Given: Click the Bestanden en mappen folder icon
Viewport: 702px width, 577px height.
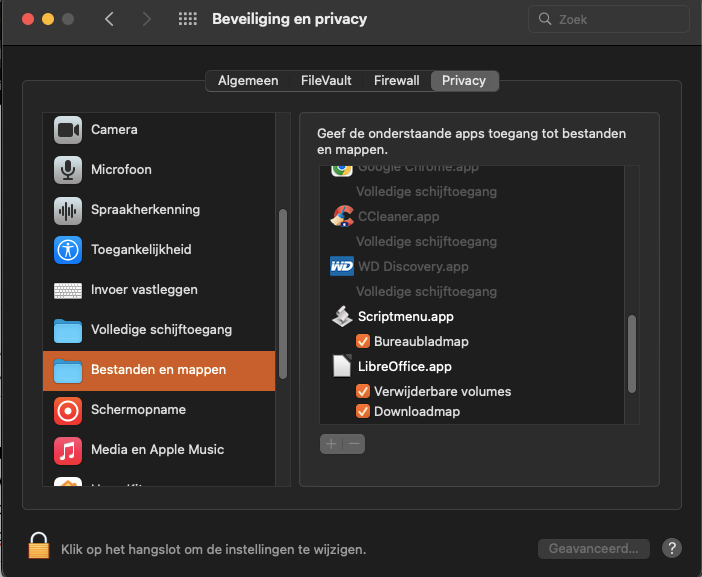Looking at the screenshot, I should tap(68, 371).
